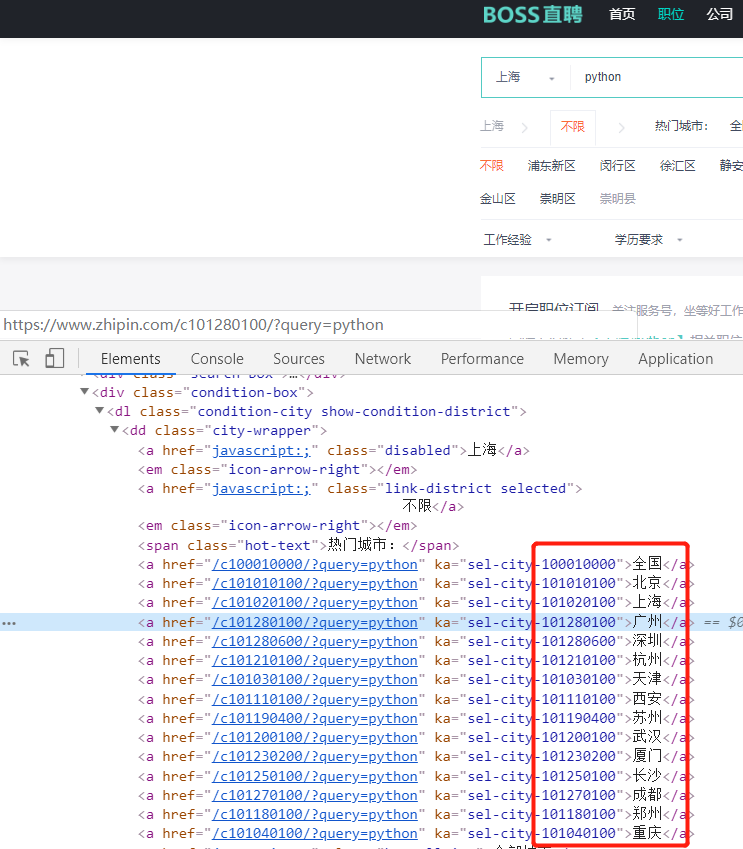Screen dimensions: 743x849
Task: Click the zhipin.com URL address field
Action: (x=318, y=325)
